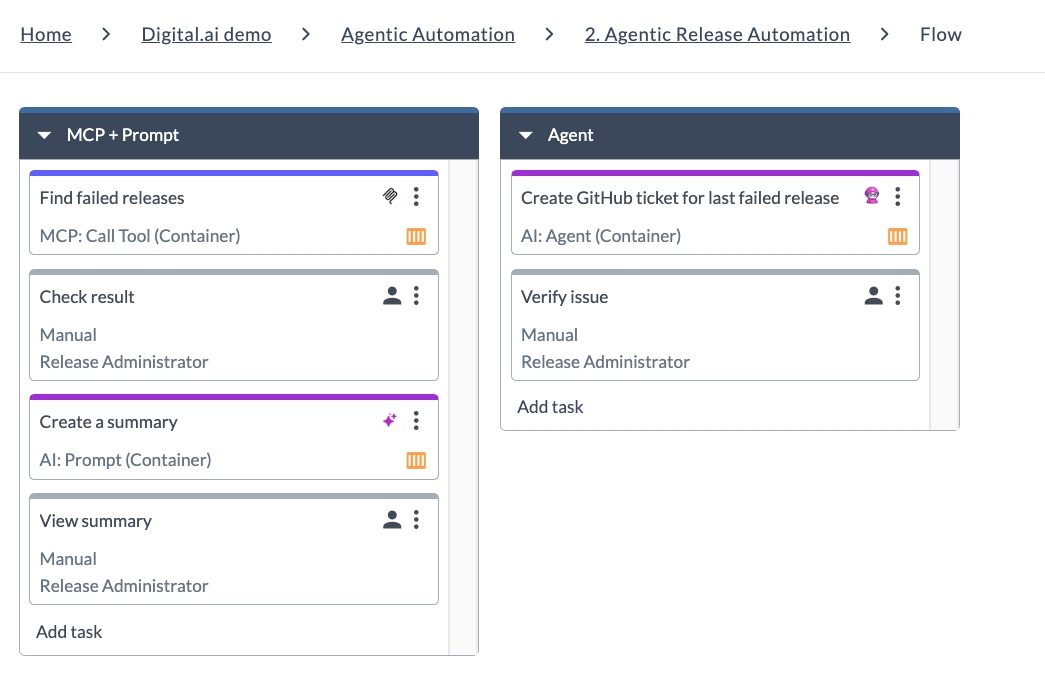The height and width of the screenshot is (695, 1045).
Task: Click Manual label in Check result card
Action: (x=68, y=335)
